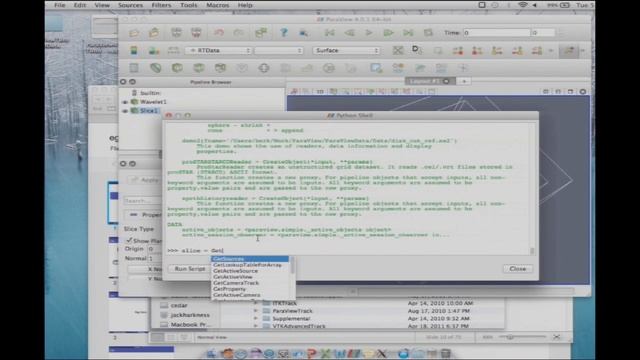Open the Sources menu

click(130, 5)
